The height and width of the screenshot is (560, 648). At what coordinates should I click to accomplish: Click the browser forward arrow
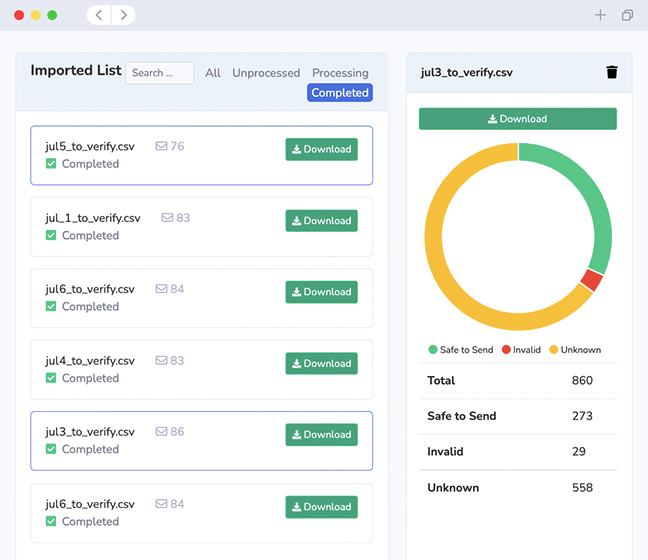tap(123, 15)
